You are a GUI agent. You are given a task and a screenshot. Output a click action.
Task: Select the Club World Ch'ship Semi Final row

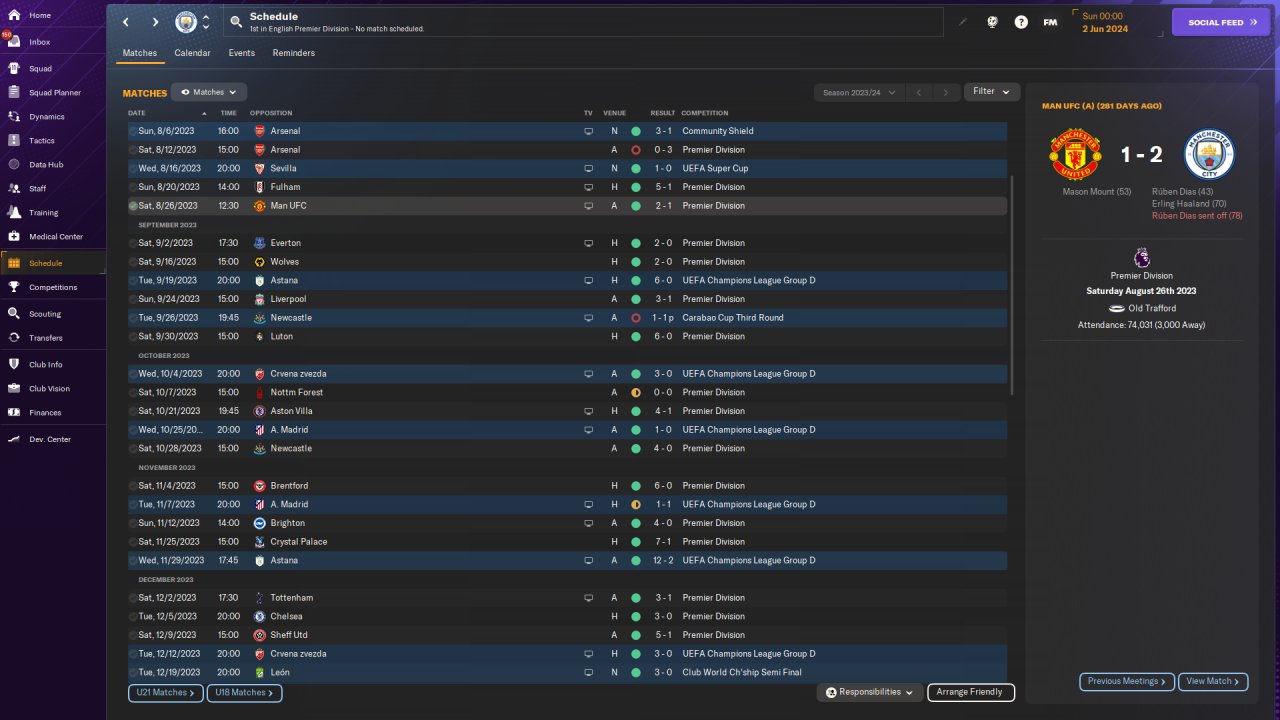click(567, 673)
